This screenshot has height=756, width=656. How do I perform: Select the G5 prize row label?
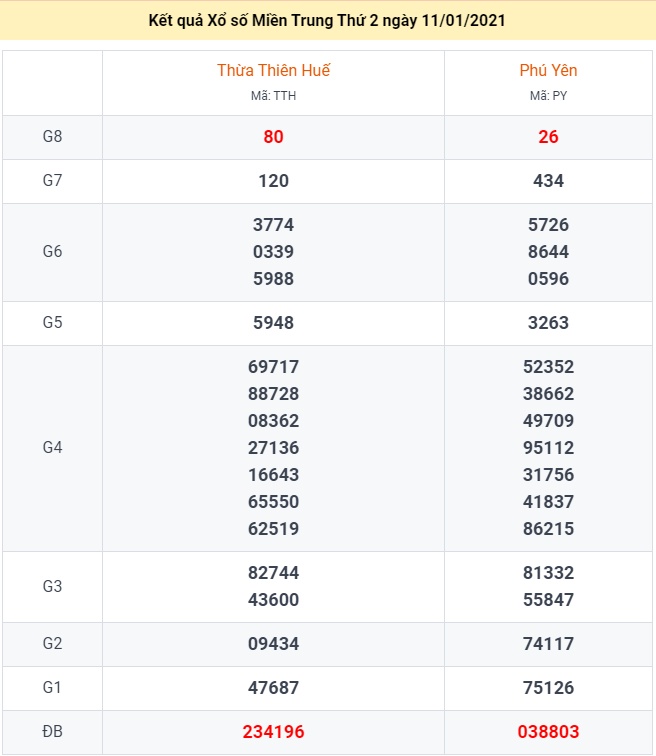click(x=52, y=322)
